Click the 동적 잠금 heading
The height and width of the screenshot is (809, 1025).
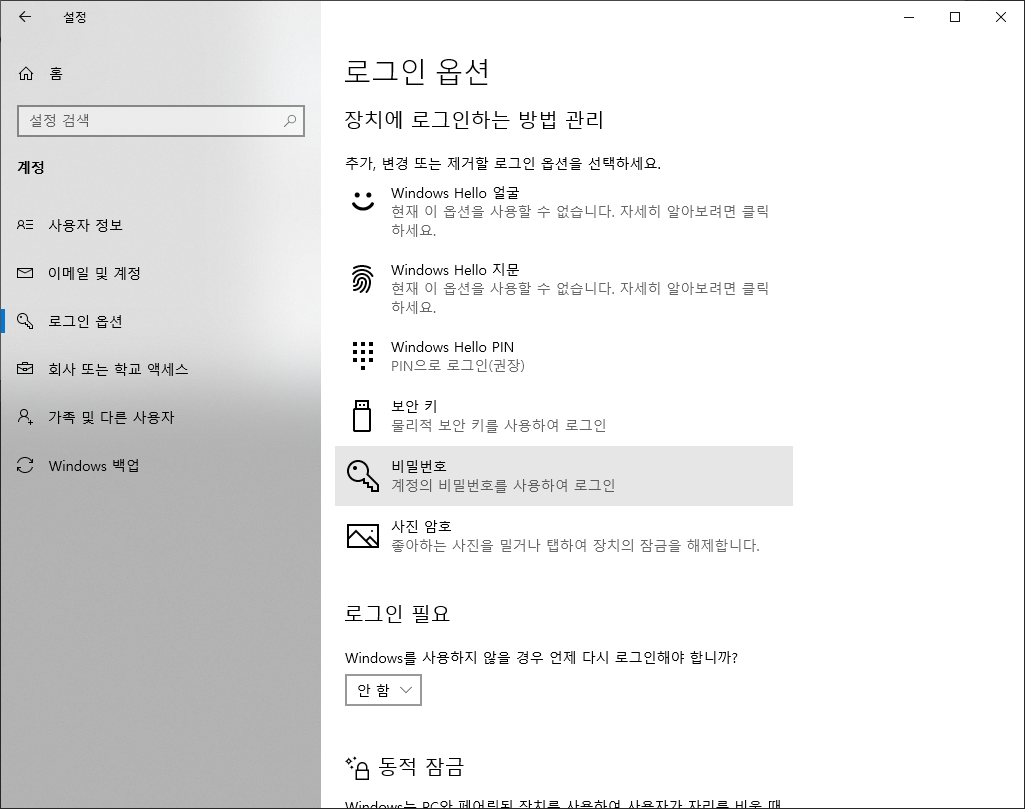click(x=421, y=767)
